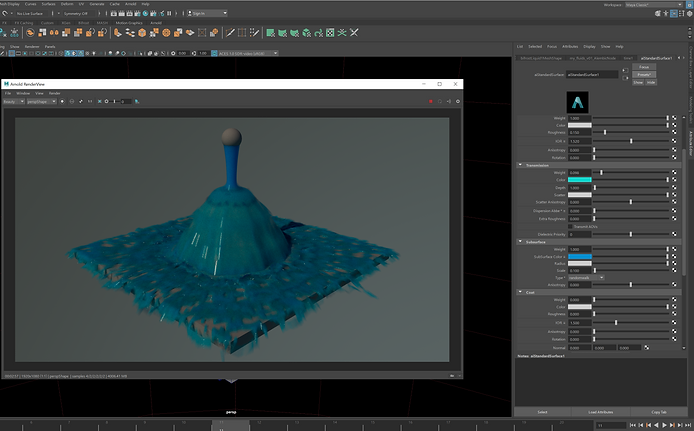Switch to the Bifrost shelf tab
The image size is (694, 431).
pos(83,23)
